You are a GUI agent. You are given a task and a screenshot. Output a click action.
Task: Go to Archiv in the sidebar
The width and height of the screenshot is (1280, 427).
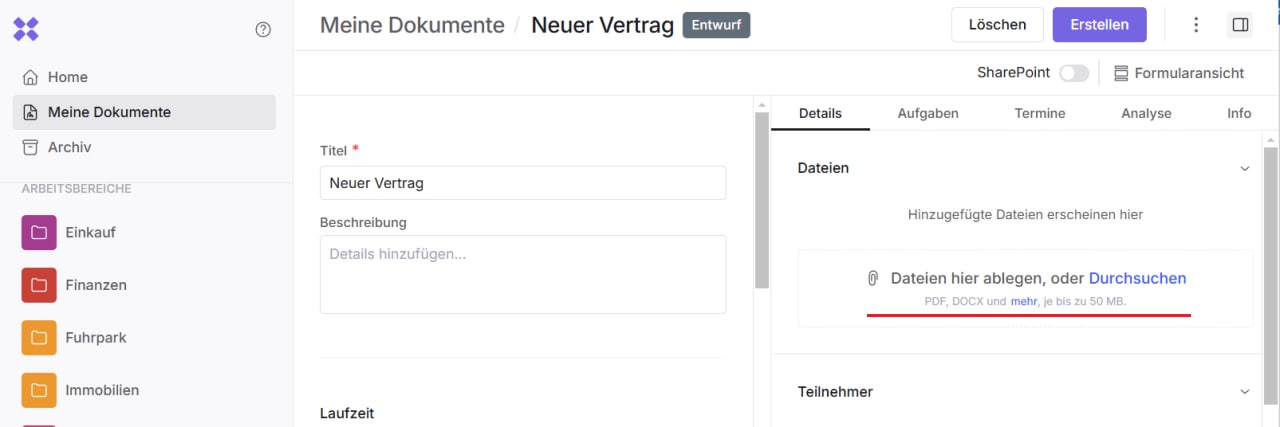(x=69, y=147)
